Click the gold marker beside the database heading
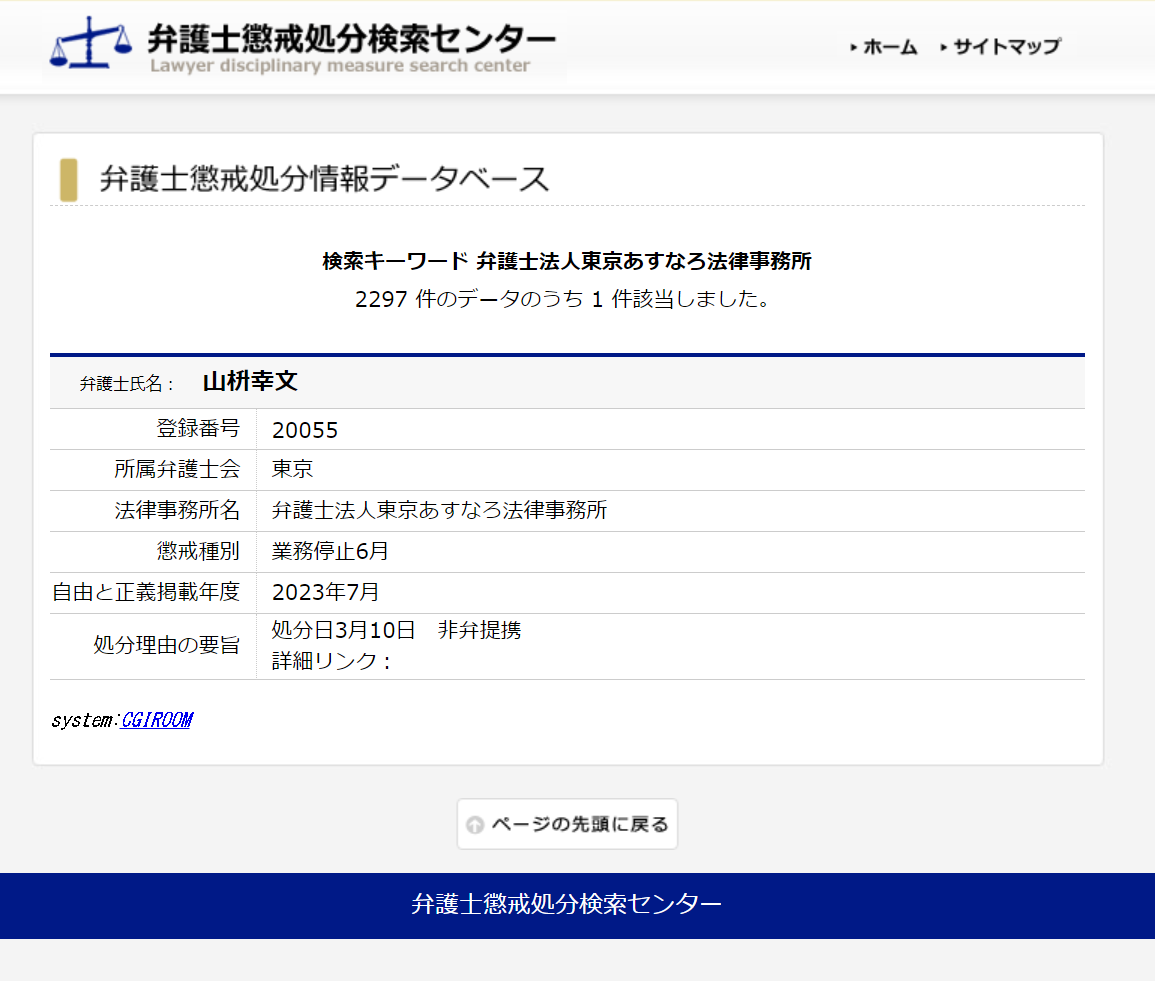This screenshot has width=1155, height=981. click(x=68, y=179)
